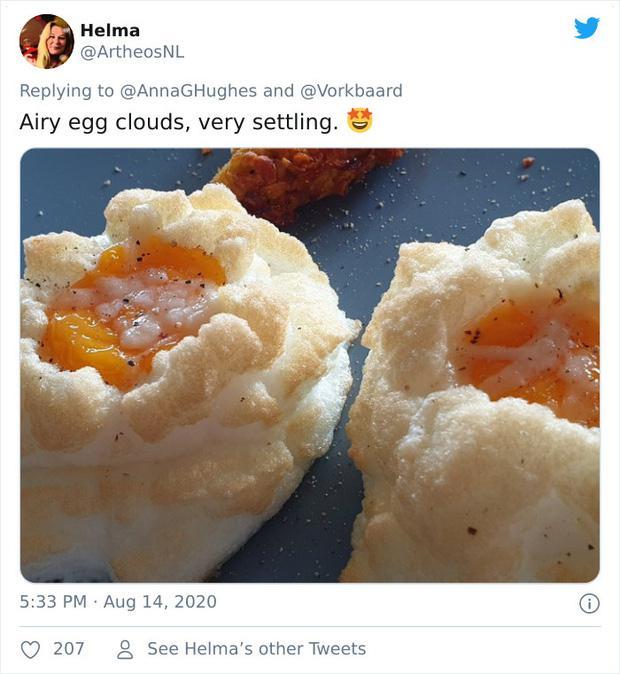See Helma's other Tweets
620x674 pixels.
(256, 649)
